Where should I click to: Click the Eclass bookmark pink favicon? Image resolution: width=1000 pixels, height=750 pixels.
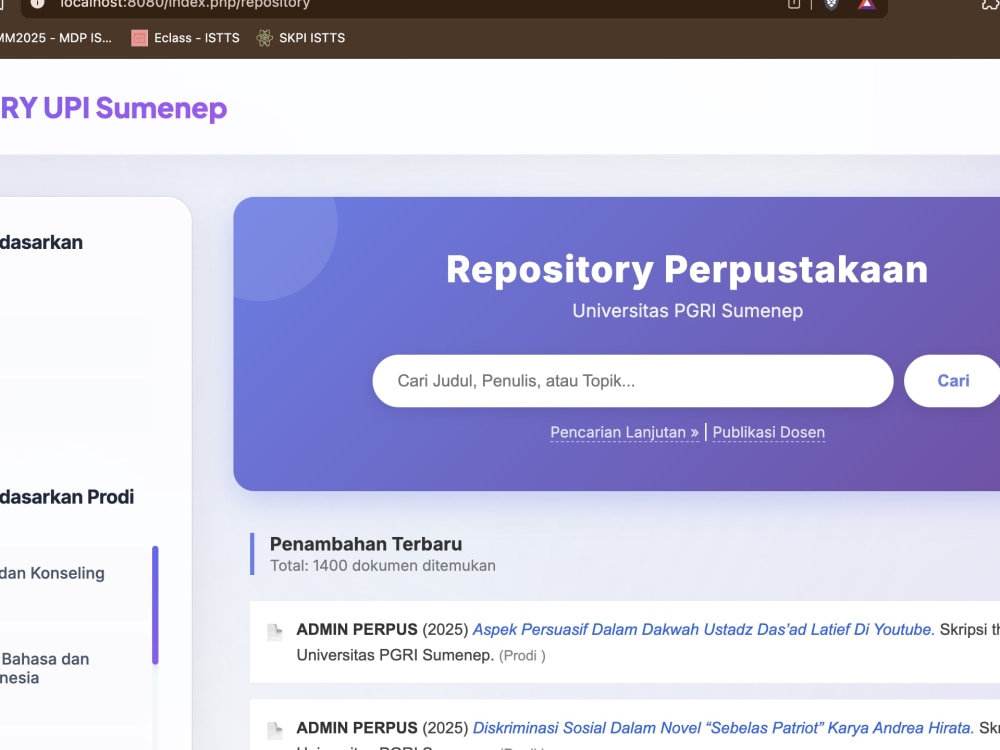coord(139,38)
